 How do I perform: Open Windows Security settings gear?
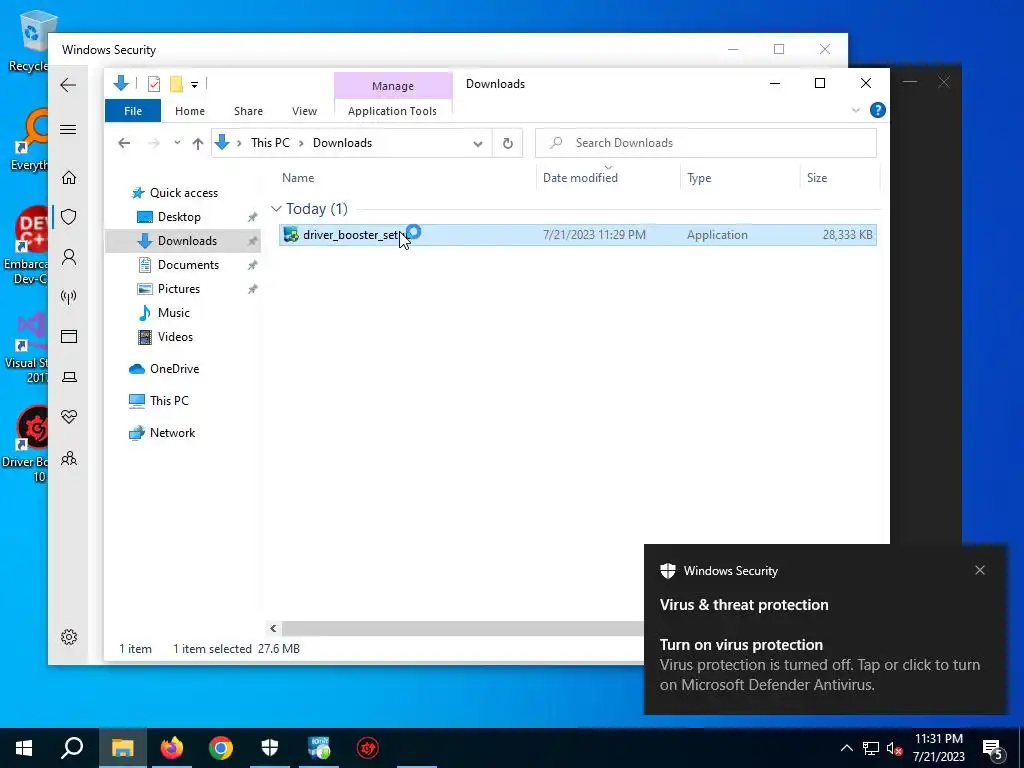(x=69, y=637)
